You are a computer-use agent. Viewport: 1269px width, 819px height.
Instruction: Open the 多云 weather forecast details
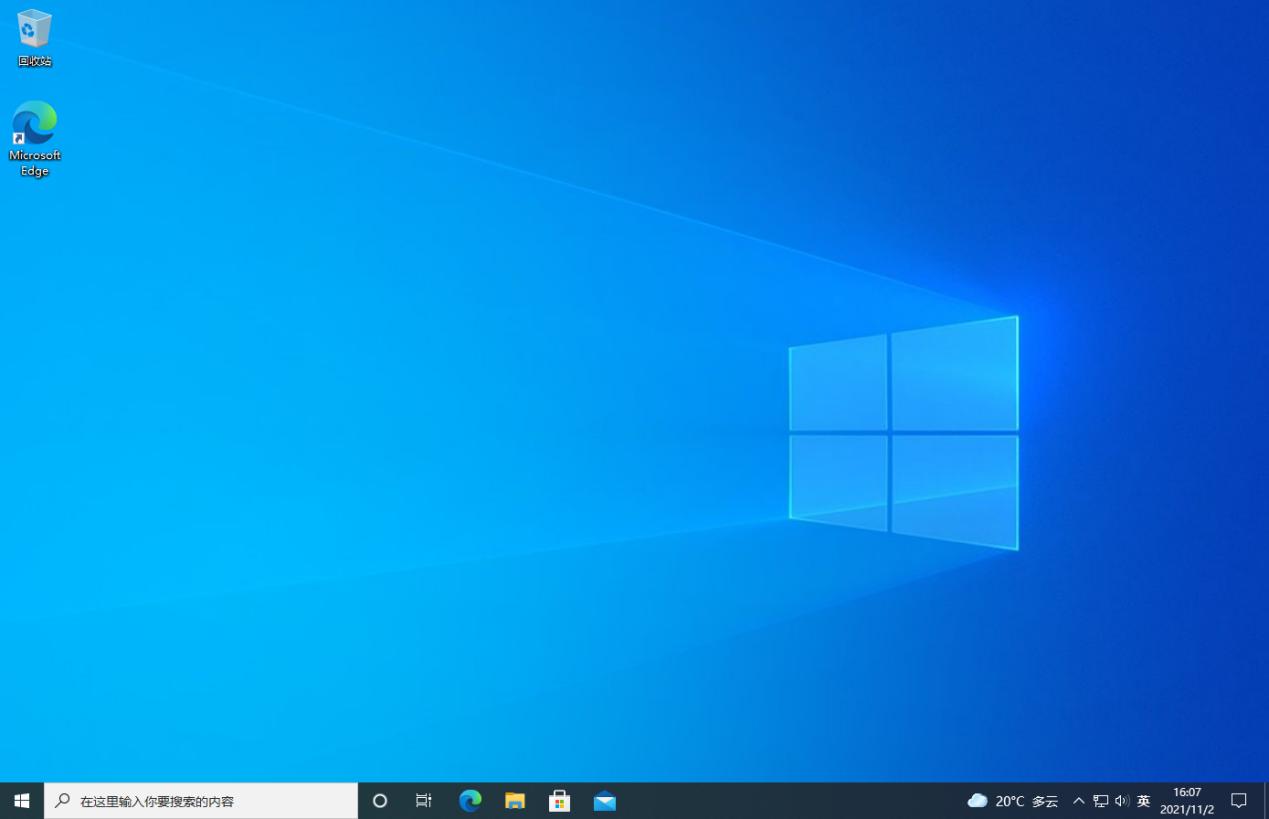tap(1042, 800)
